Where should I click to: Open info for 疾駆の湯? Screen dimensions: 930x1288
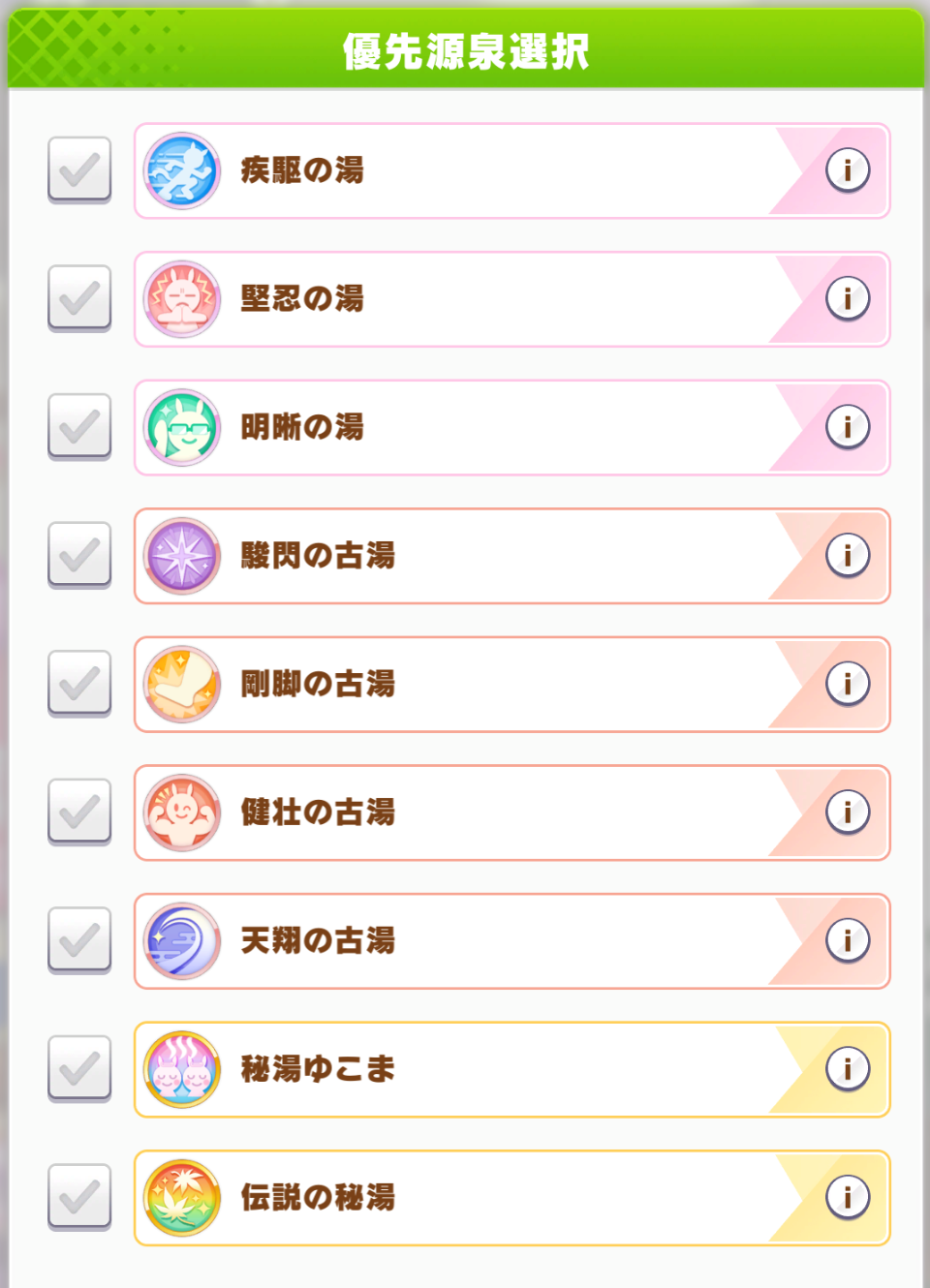(x=847, y=170)
